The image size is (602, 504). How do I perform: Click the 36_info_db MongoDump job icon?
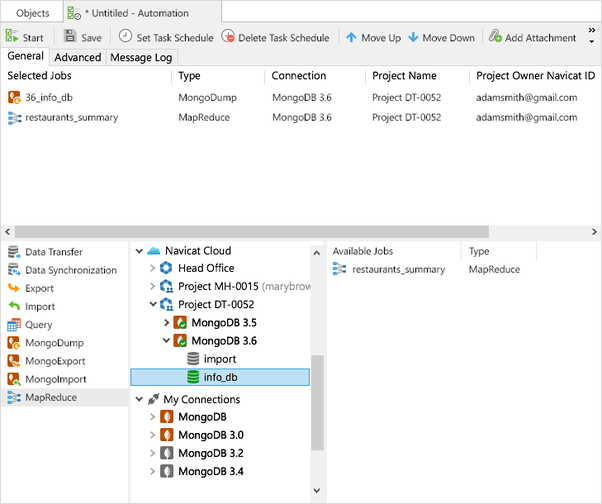click(x=14, y=97)
